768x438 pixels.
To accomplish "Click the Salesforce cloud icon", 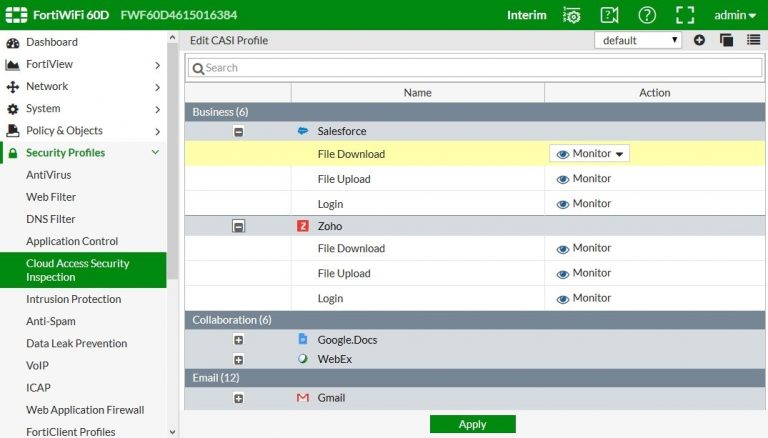I will (x=303, y=131).
